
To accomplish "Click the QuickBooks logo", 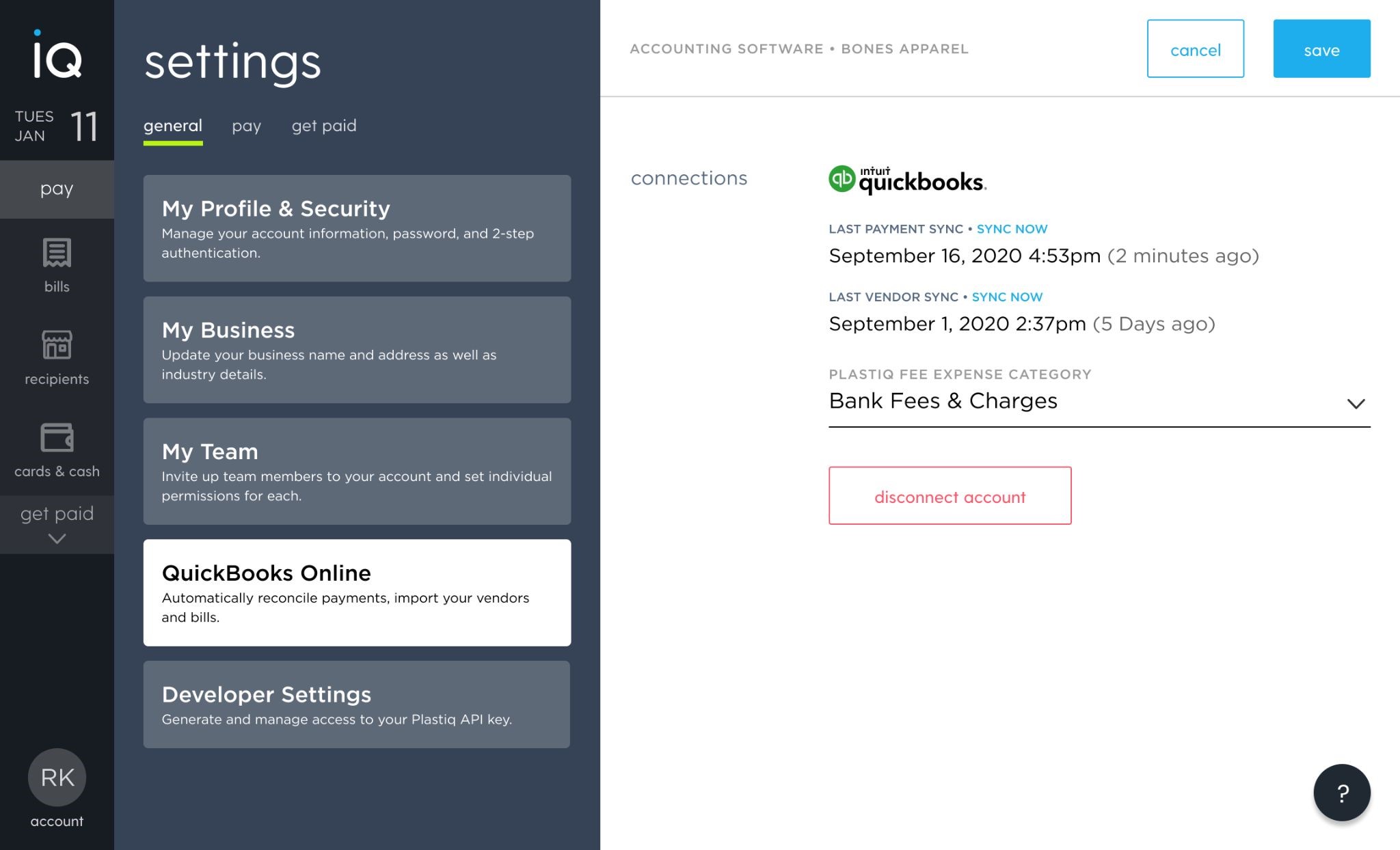I will [x=907, y=180].
